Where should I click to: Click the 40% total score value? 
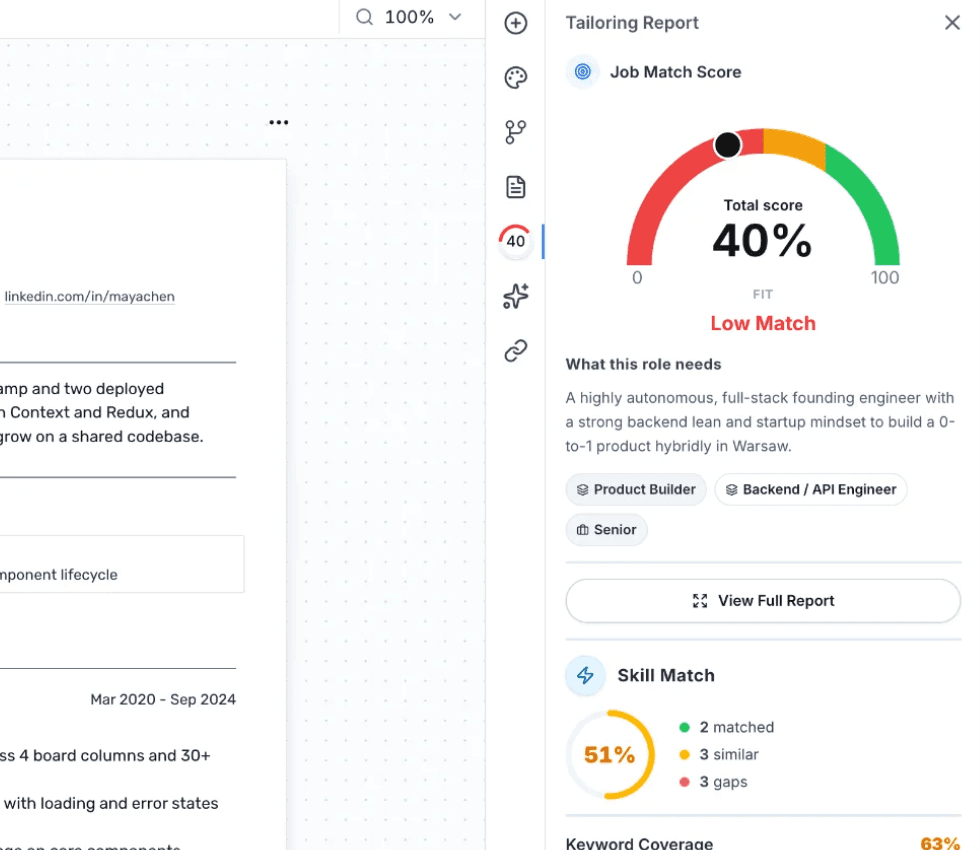coord(762,241)
